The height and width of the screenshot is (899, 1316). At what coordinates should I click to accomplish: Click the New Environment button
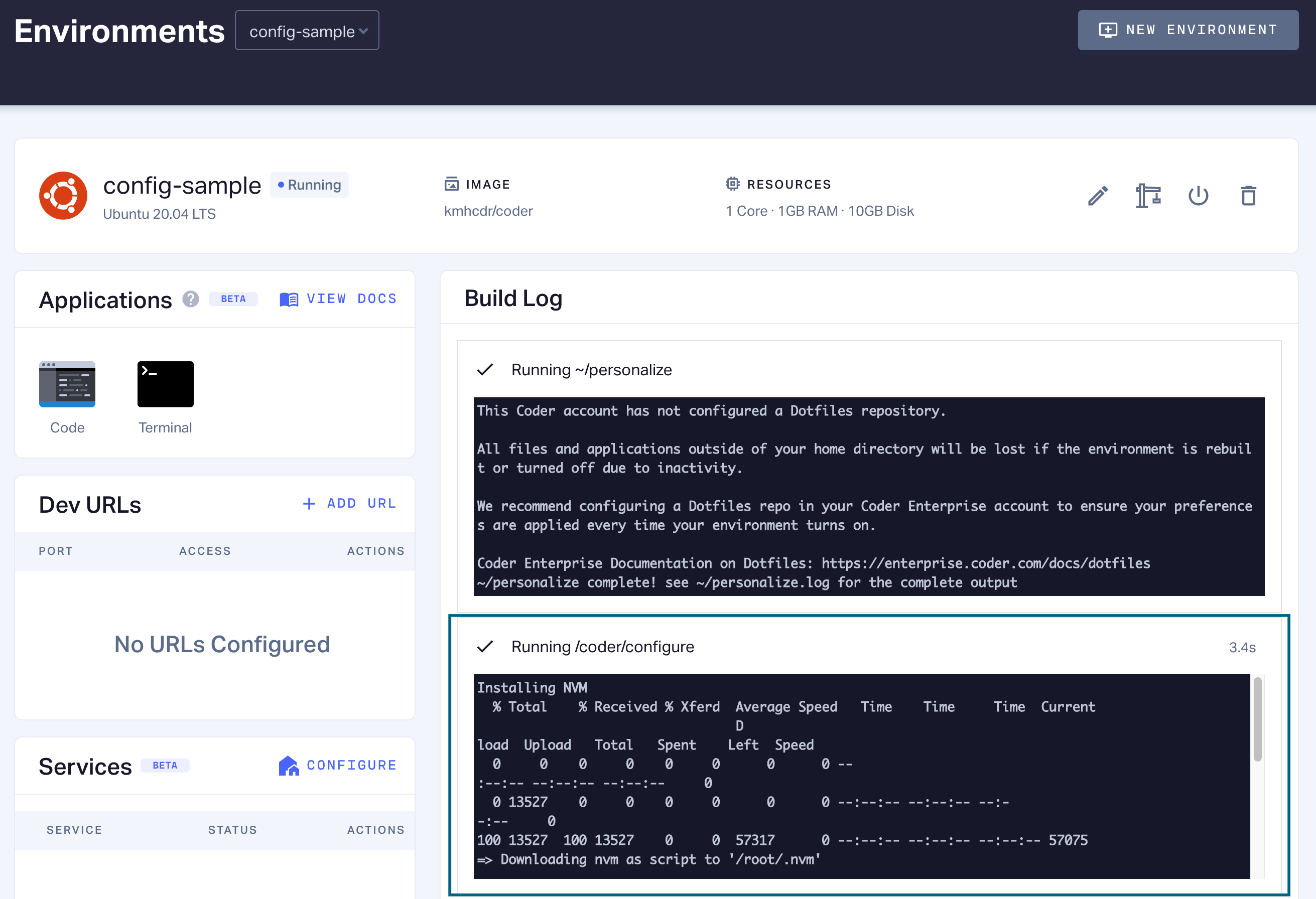1188,30
